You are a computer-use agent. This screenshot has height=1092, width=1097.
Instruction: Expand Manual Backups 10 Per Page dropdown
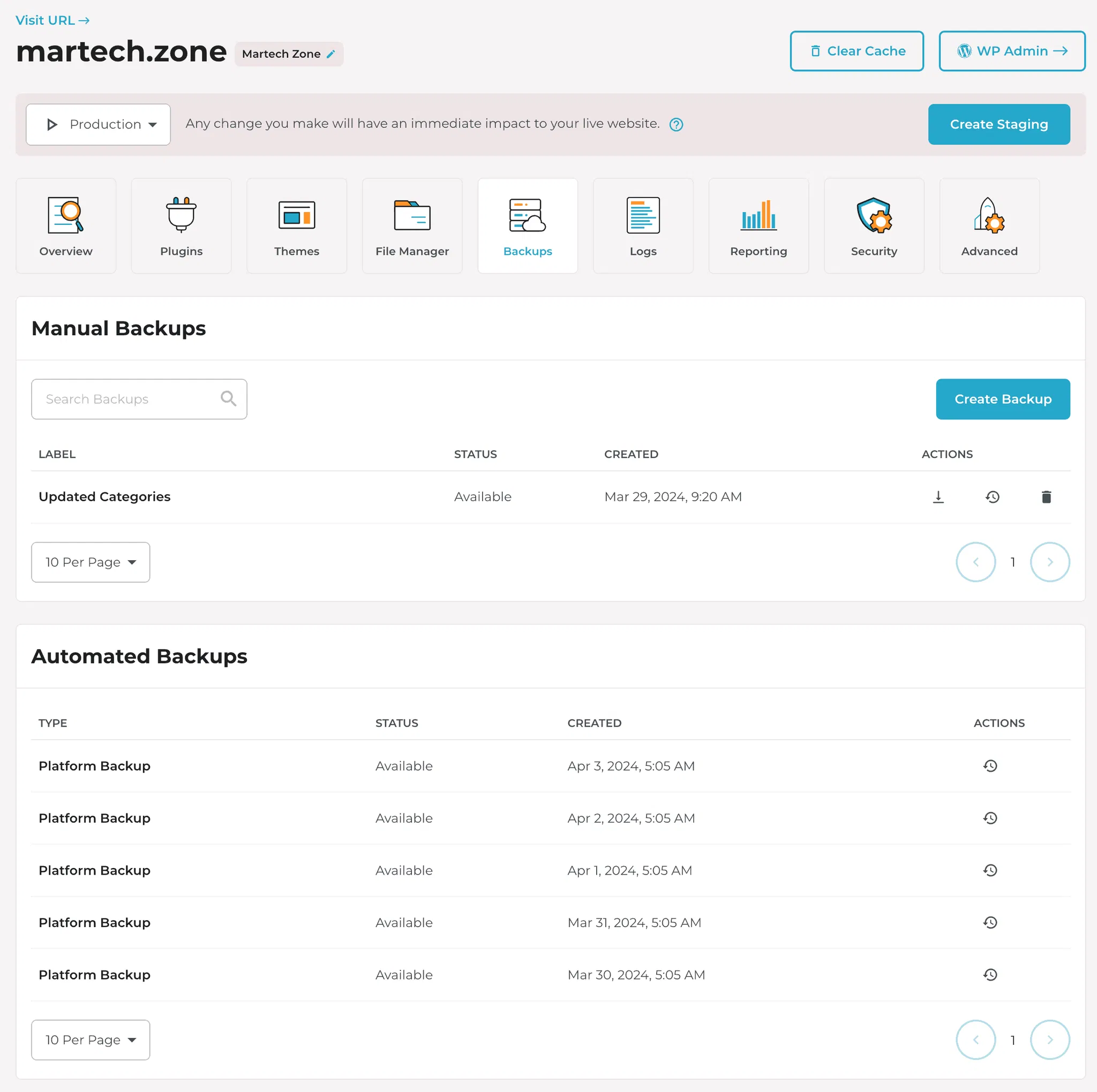point(91,562)
